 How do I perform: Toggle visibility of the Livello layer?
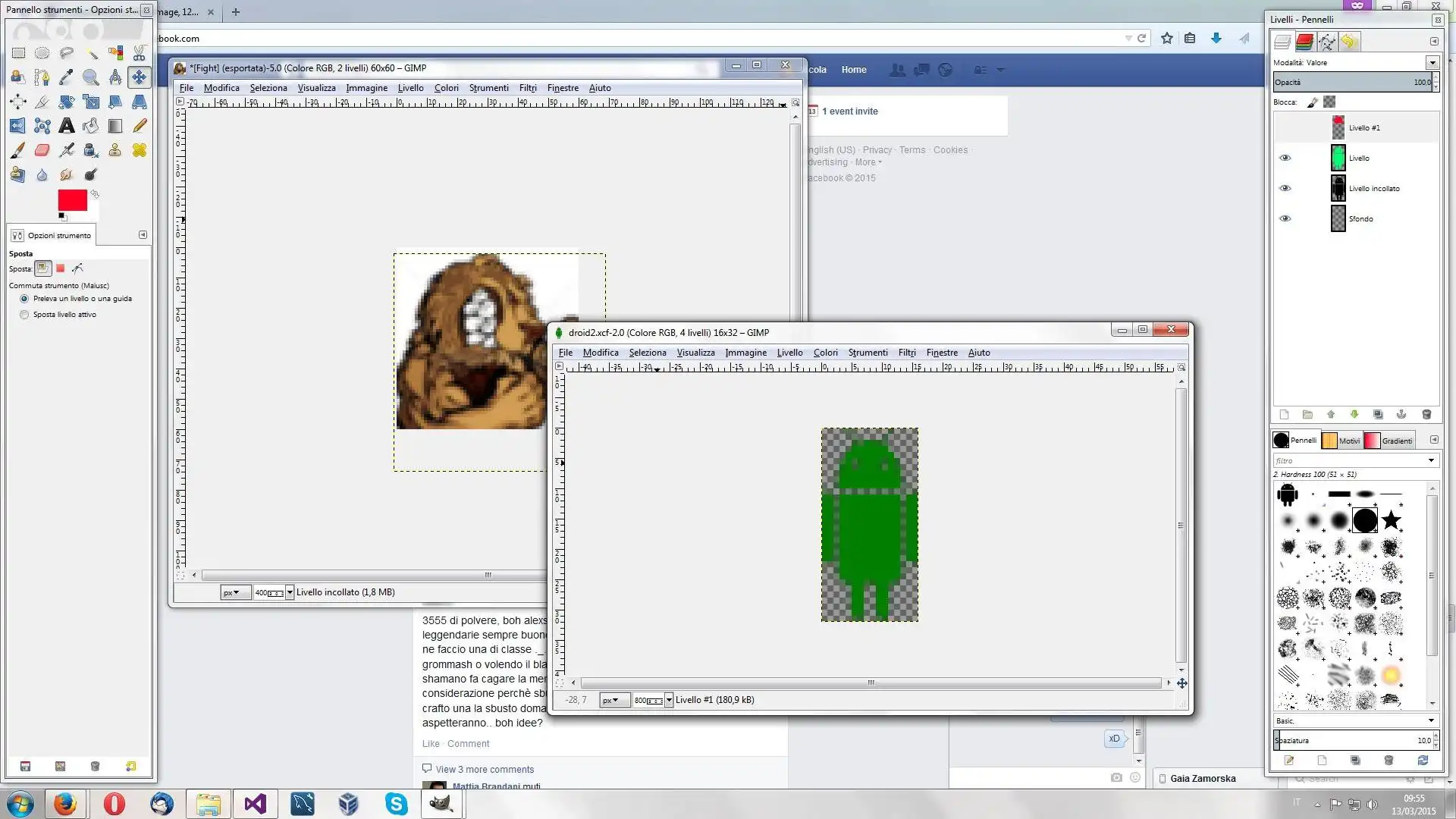point(1285,158)
